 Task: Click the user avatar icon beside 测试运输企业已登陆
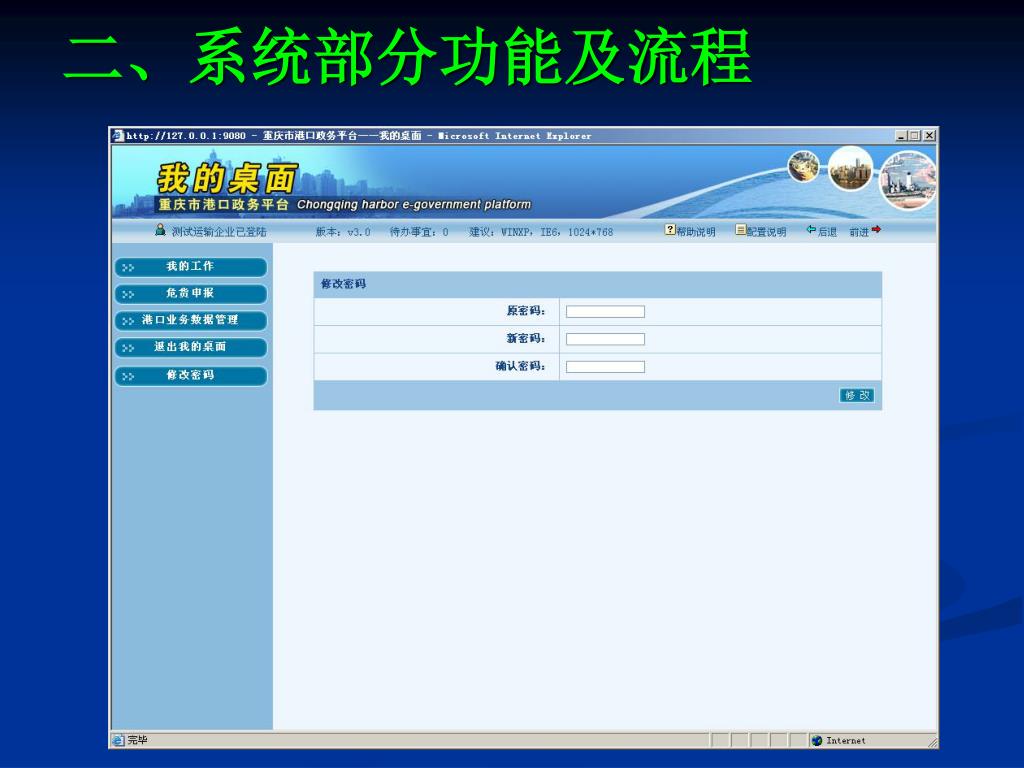(160, 229)
